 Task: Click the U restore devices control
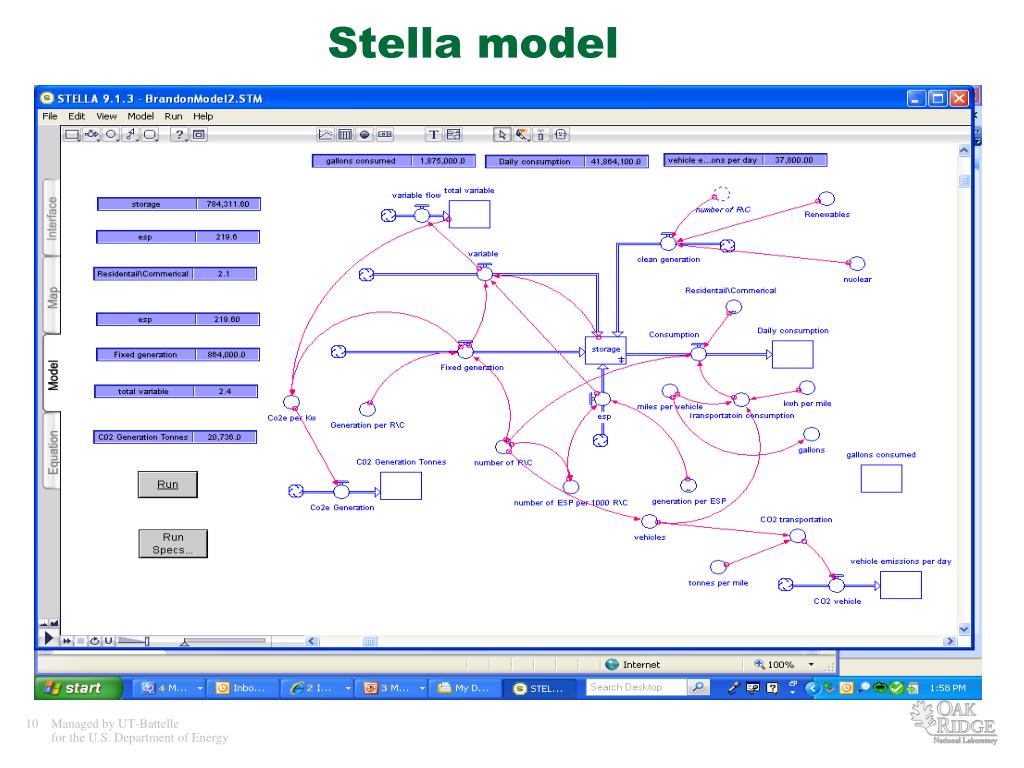(x=108, y=641)
